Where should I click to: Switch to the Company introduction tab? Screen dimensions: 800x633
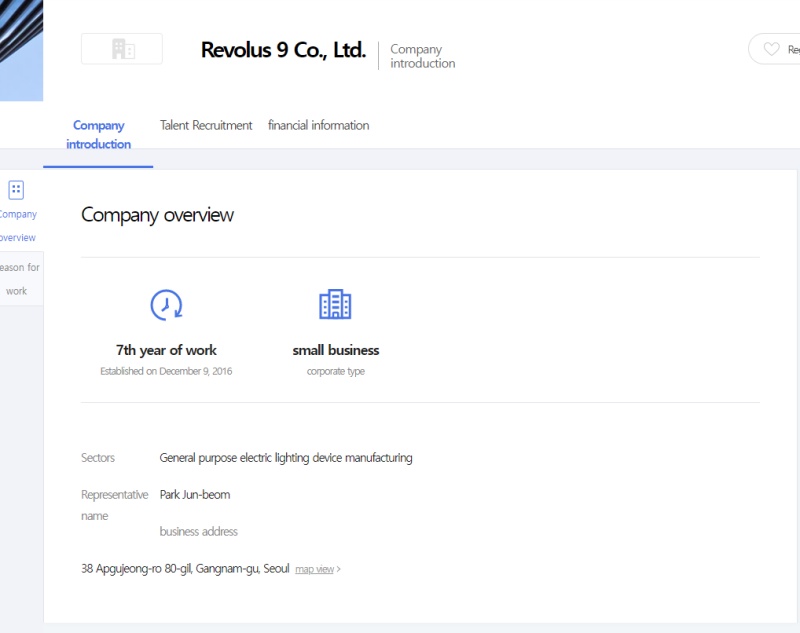coord(98,135)
